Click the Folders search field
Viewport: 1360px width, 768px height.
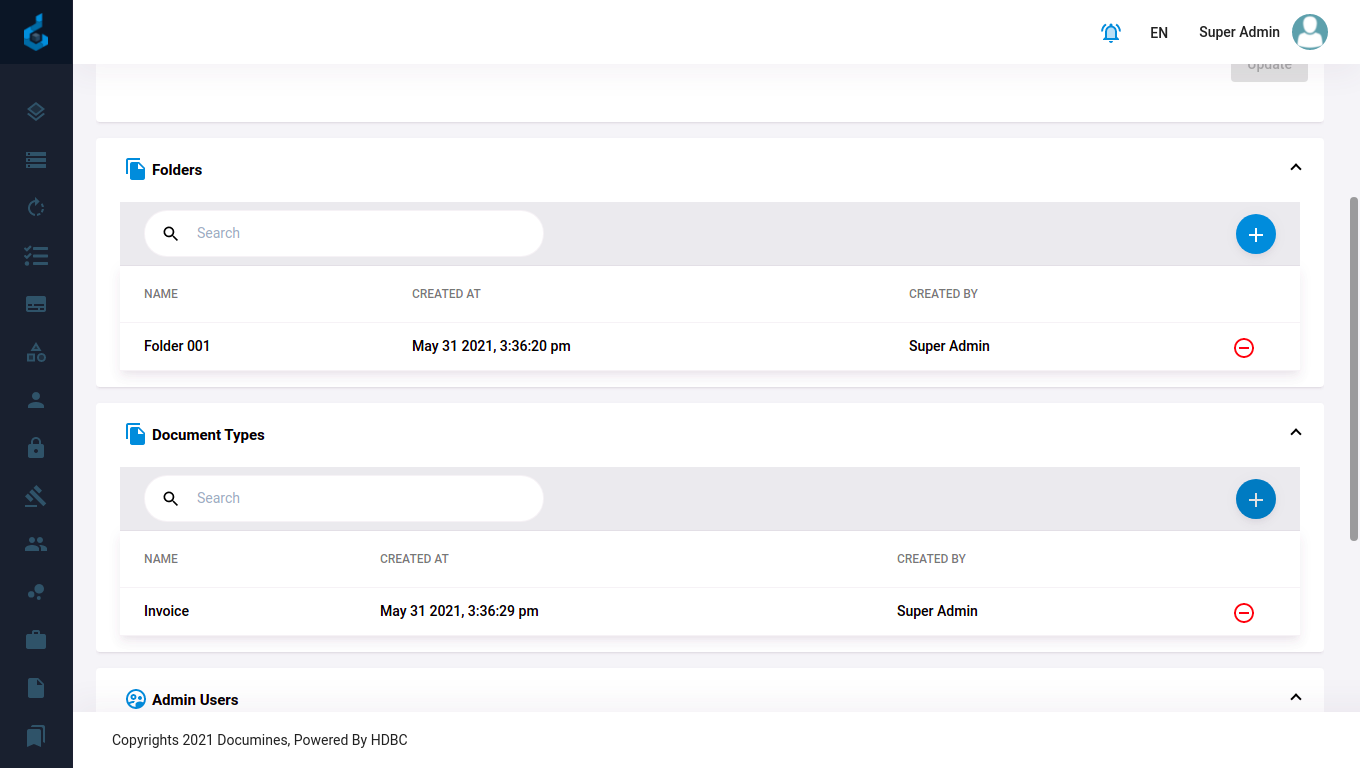tap(360, 233)
